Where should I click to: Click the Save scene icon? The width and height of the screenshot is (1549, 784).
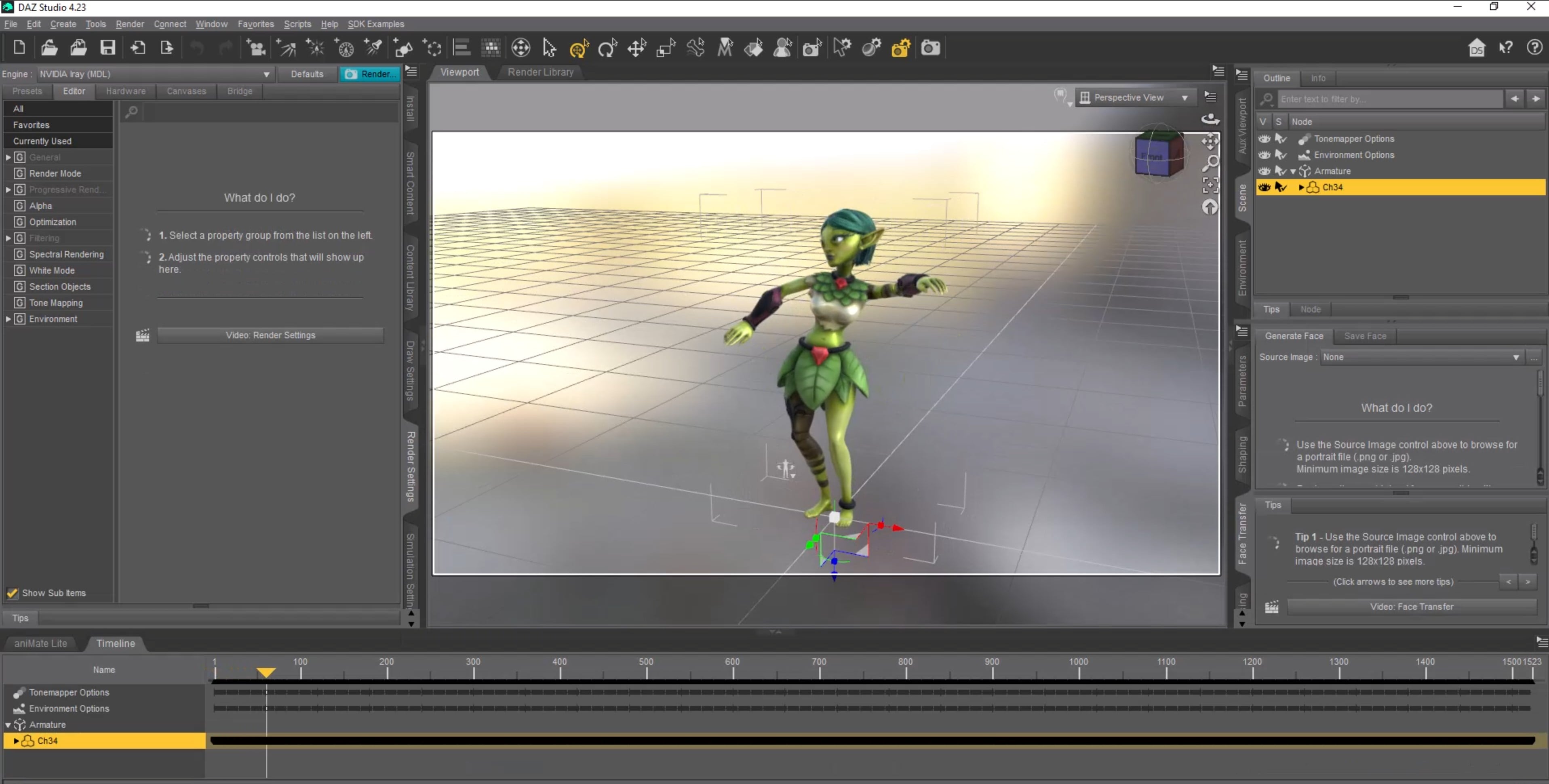point(108,48)
